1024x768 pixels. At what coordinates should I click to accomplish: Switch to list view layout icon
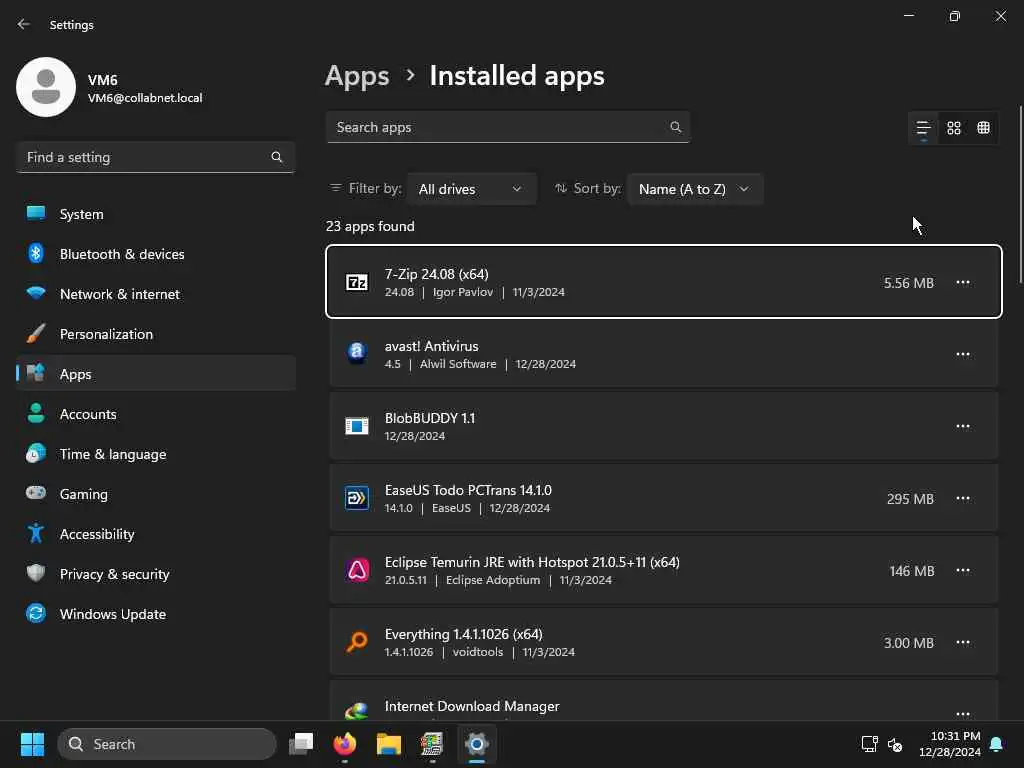coord(923,128)
